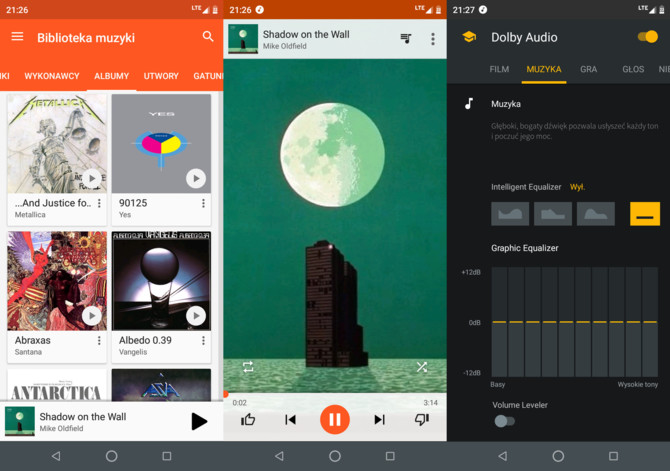Open options for ...And Justice fo.. album

click(99, 203)
